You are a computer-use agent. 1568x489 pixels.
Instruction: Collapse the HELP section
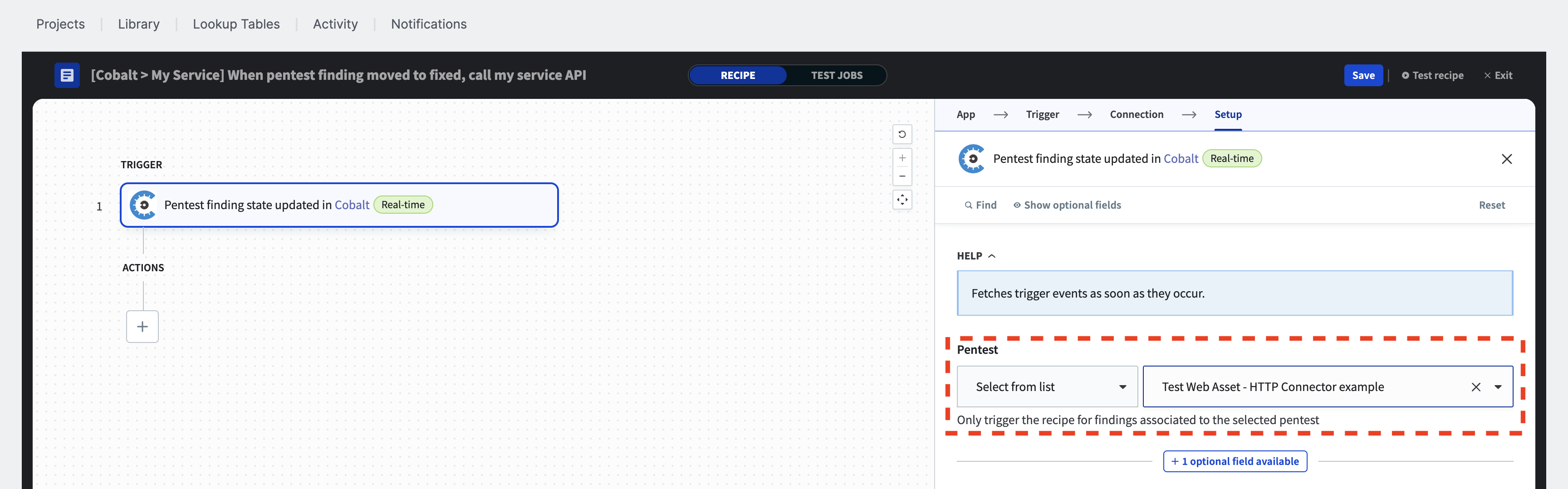click(976, 256)
